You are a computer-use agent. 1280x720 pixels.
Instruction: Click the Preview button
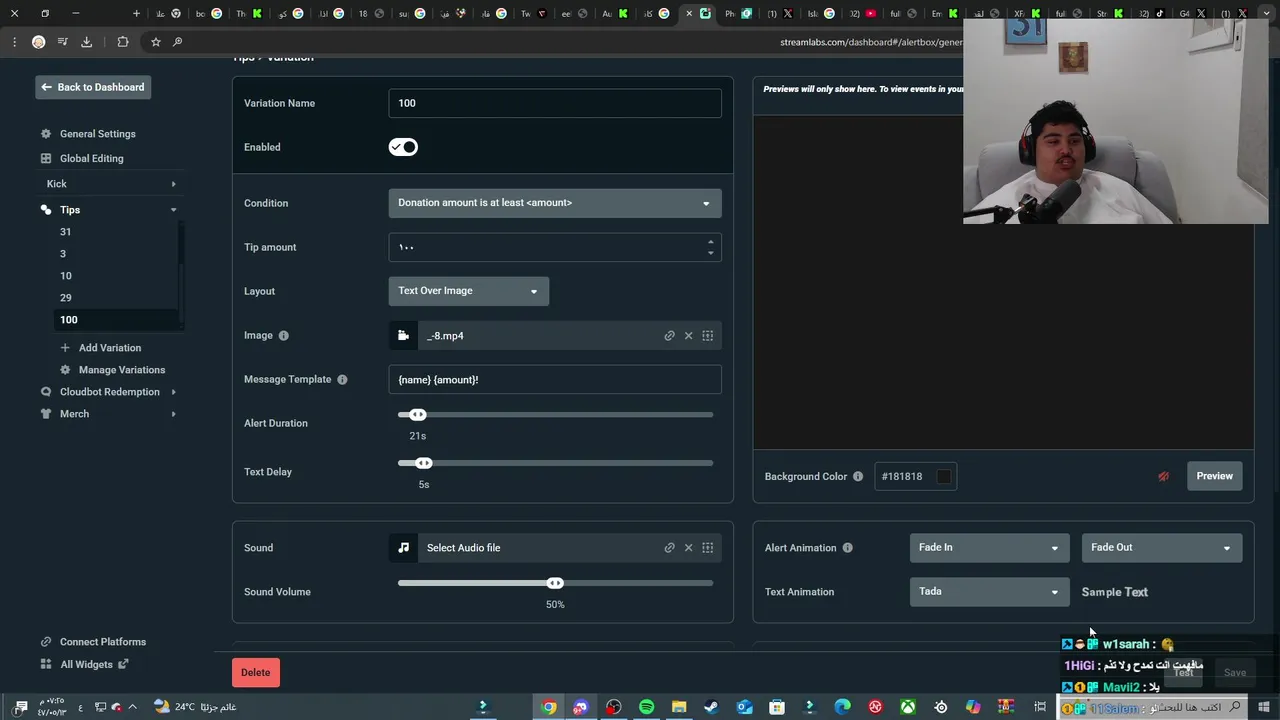click(1214, 476)
